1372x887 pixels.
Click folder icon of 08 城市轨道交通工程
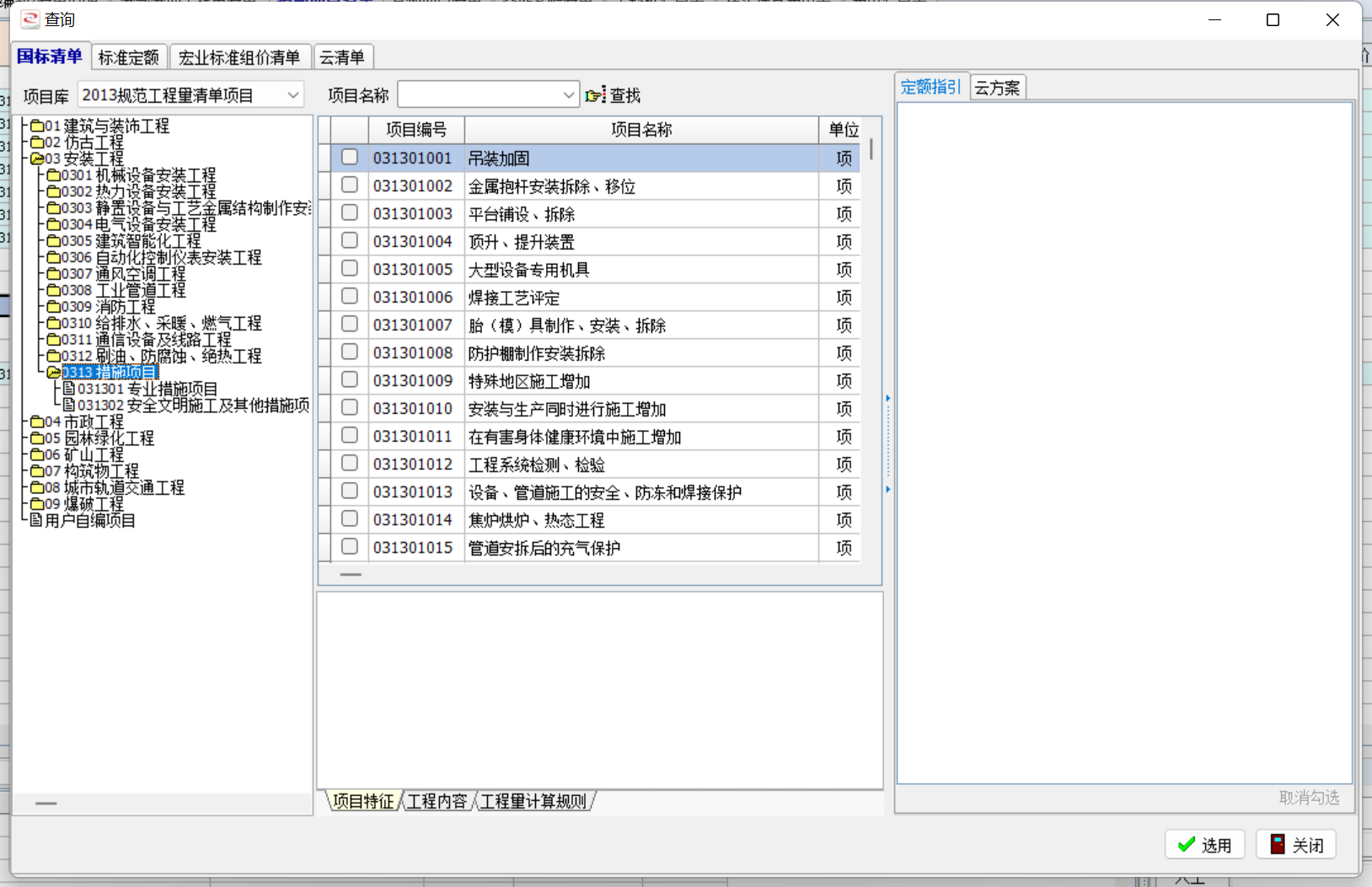37,487
